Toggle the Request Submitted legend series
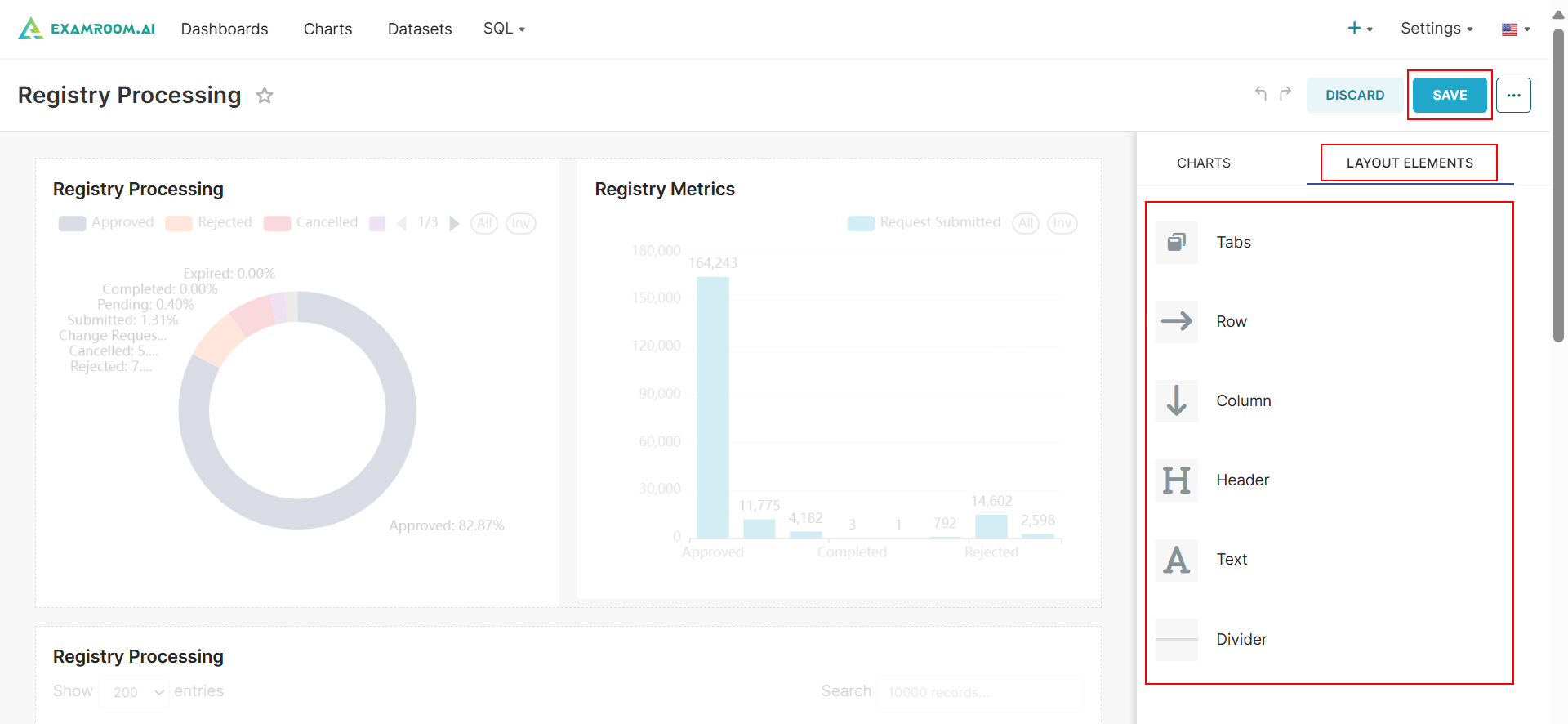The image size is (1568, 724). [924, 222]
